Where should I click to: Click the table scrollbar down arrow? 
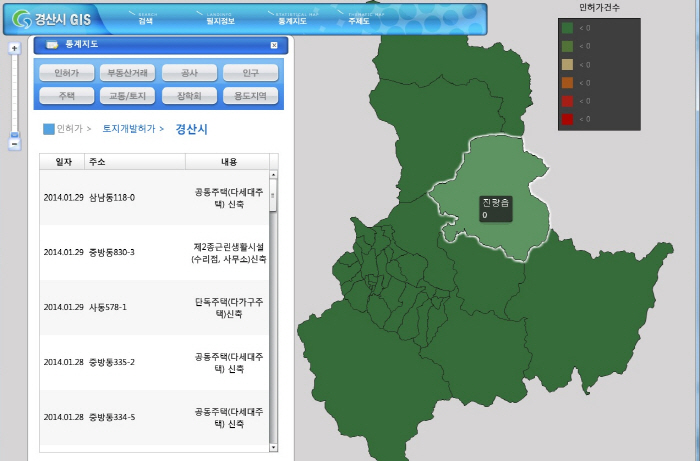pyautogui.click(x=273, y=447)
